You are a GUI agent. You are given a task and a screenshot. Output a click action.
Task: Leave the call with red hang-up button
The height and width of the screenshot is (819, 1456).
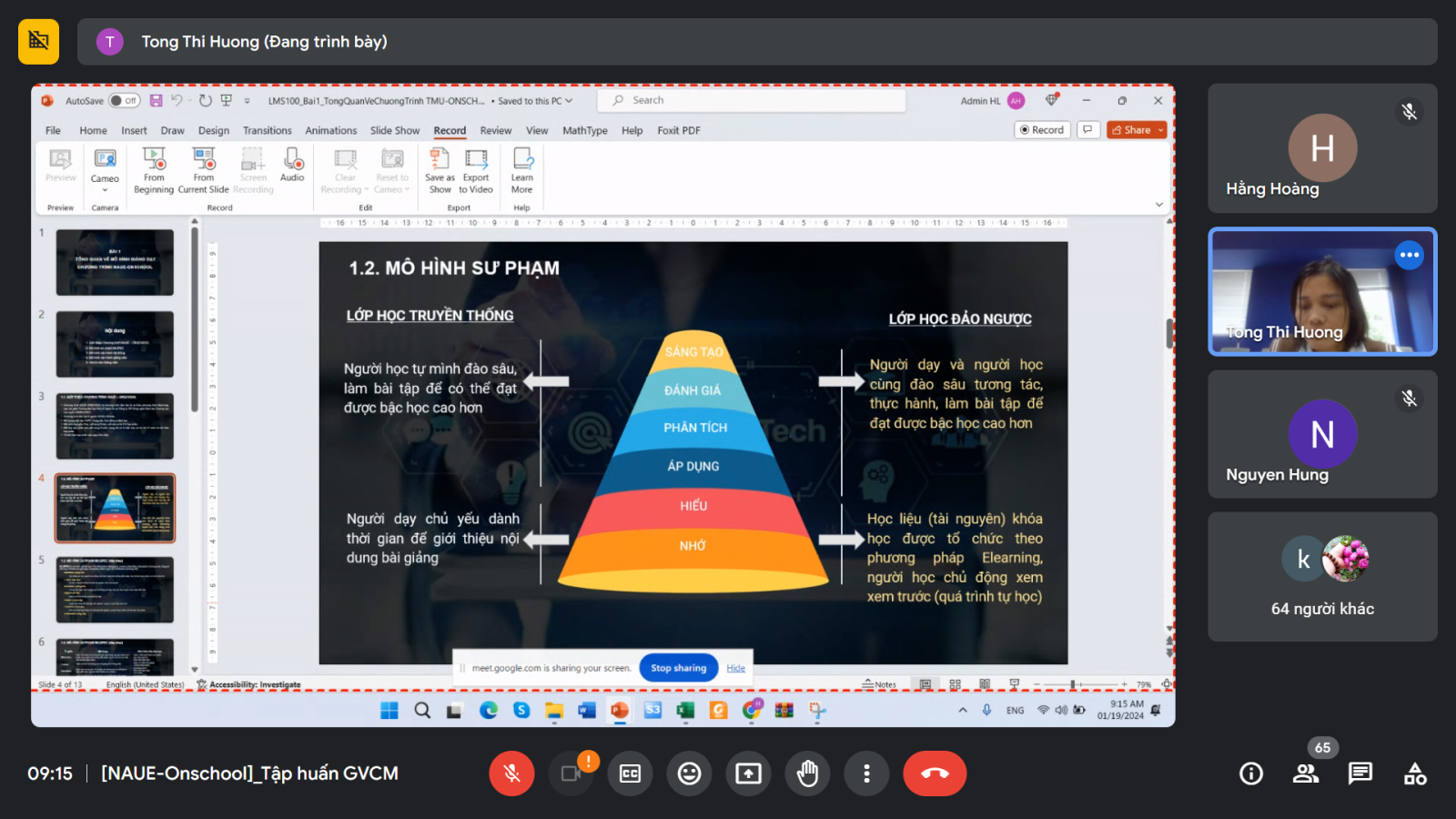pos(935,773)
